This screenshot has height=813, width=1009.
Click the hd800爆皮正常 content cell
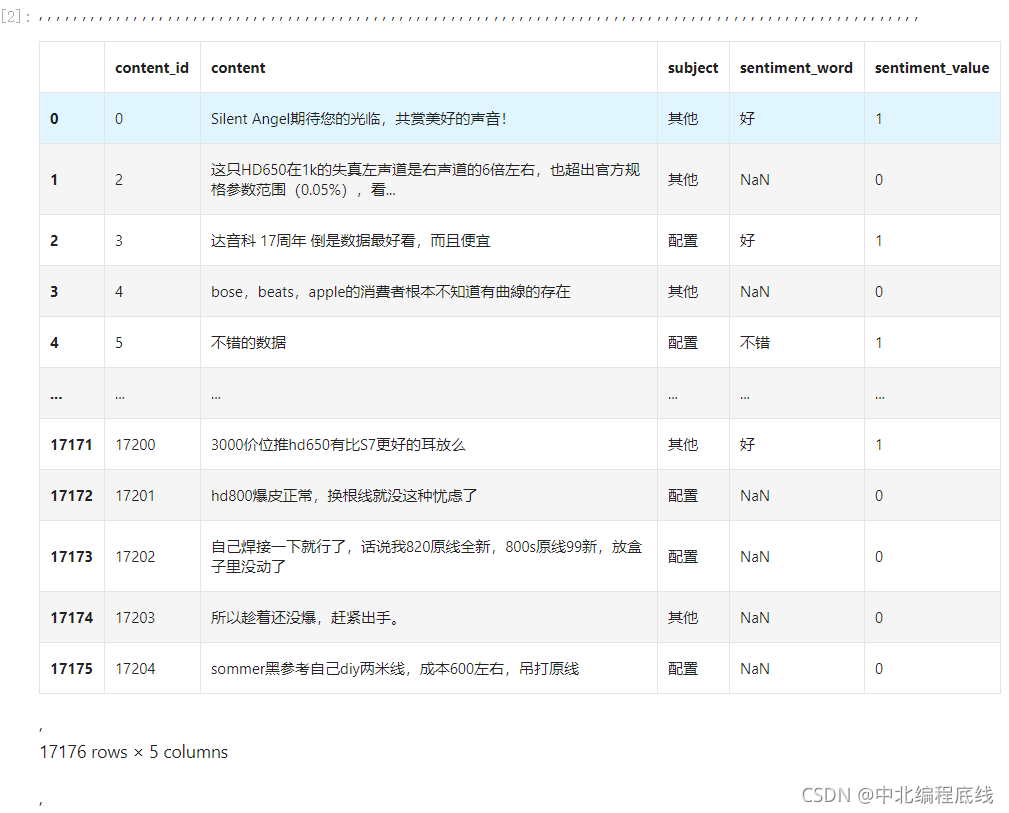coord(429,496)
